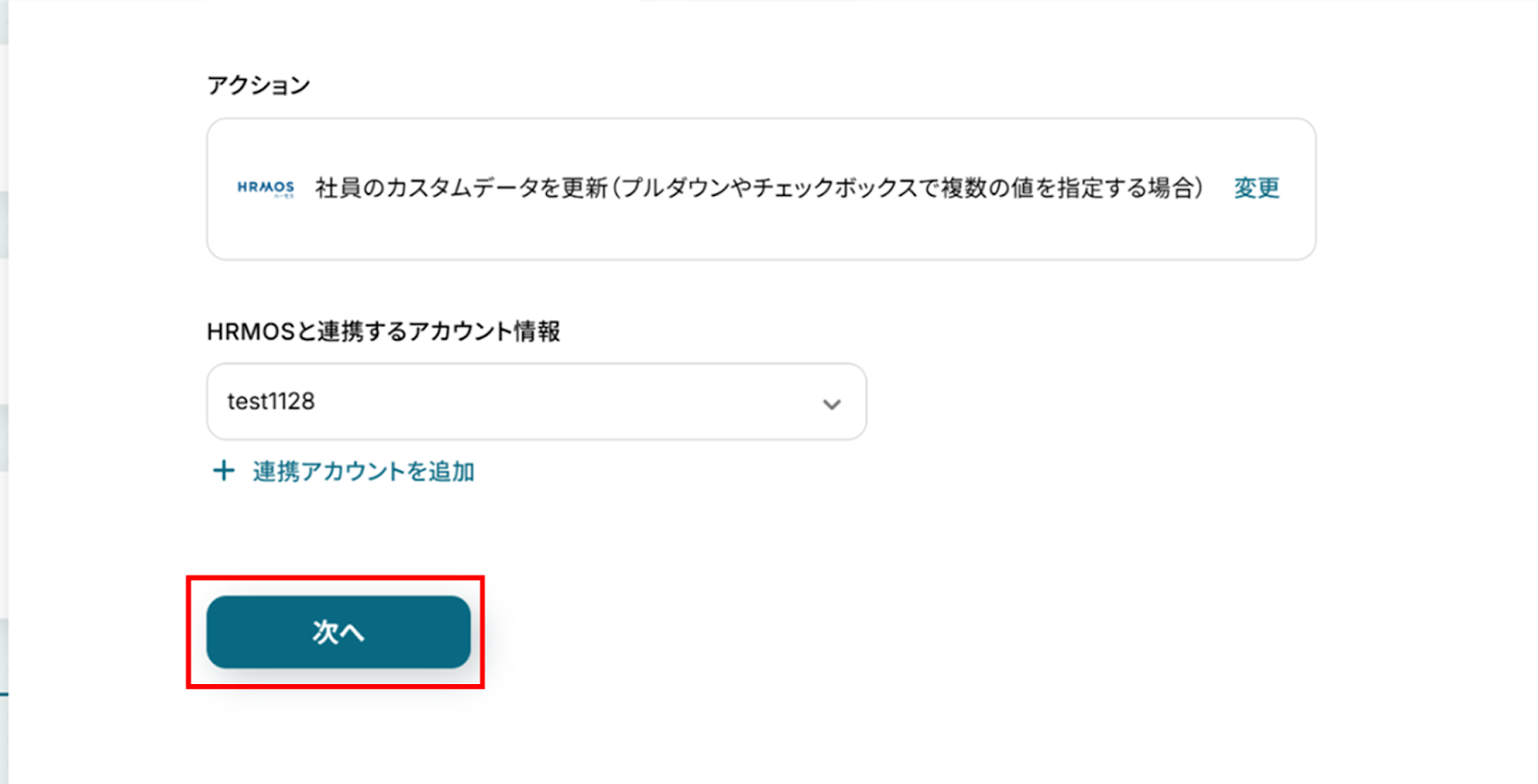Select the test1128 text in combo box

pyautogui.click(x=271, y=402)
